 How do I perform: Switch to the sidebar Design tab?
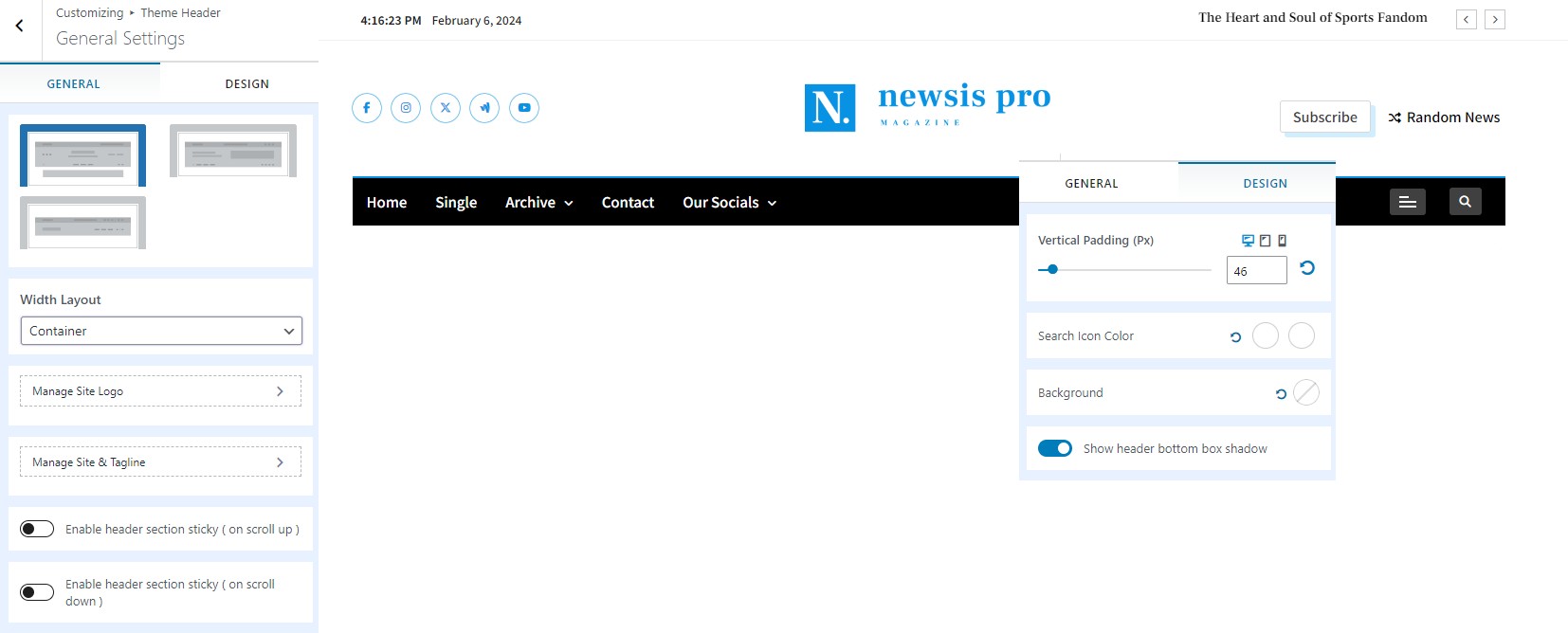tap(246, 84)
